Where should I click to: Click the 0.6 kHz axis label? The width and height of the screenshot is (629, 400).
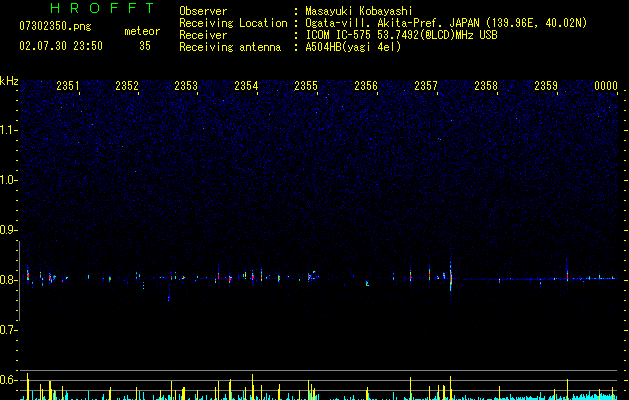point(8,380)
